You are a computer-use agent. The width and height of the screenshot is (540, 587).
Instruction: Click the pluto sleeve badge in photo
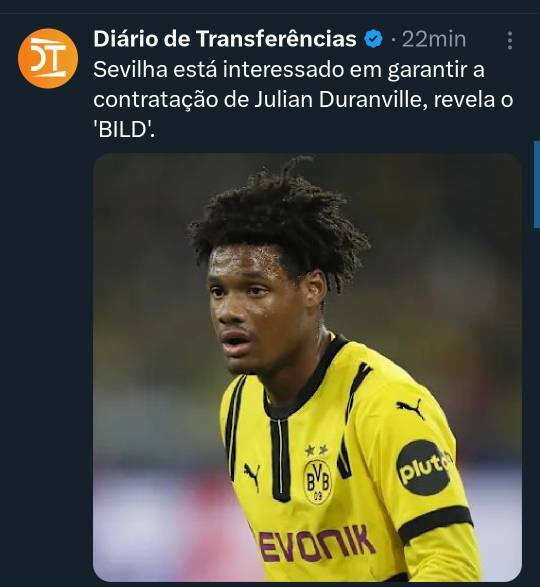424,468
